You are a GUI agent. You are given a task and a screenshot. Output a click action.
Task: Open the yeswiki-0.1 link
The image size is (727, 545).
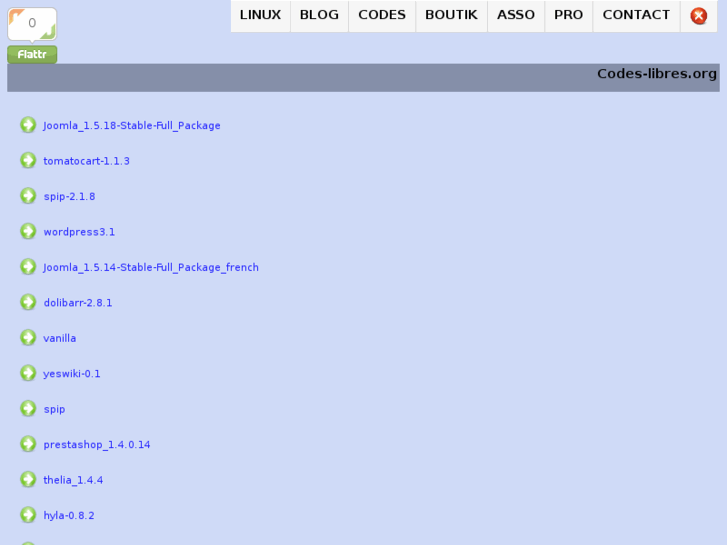pyautogui.click(x=72, y=374)
